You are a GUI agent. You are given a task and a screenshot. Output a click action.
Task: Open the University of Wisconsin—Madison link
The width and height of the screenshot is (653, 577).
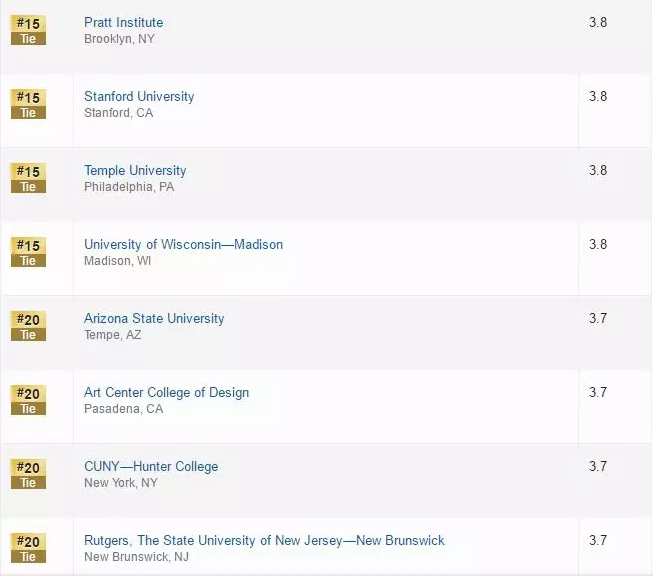[x=183, y=244]
